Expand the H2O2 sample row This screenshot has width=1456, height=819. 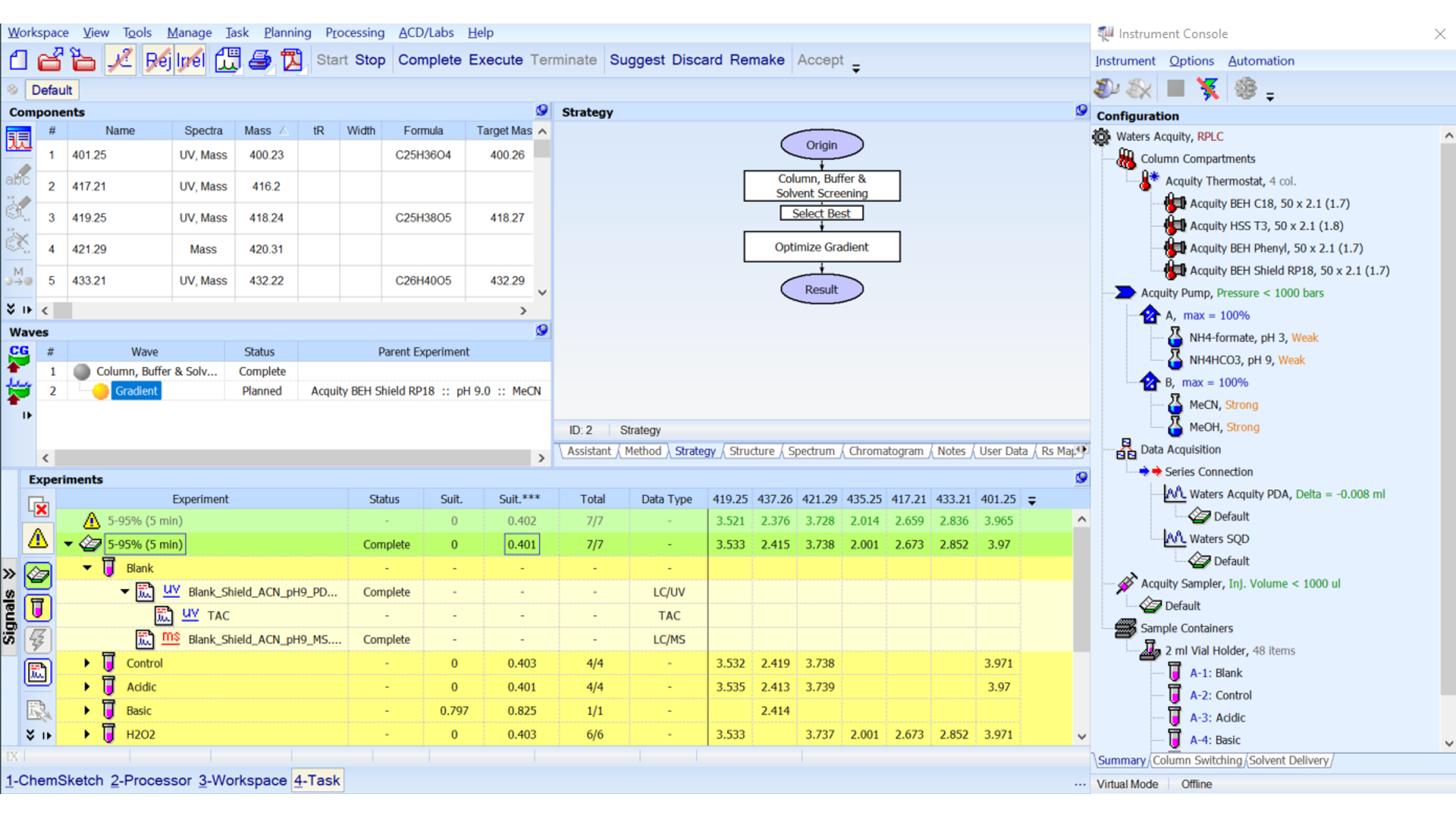point(87,734)
